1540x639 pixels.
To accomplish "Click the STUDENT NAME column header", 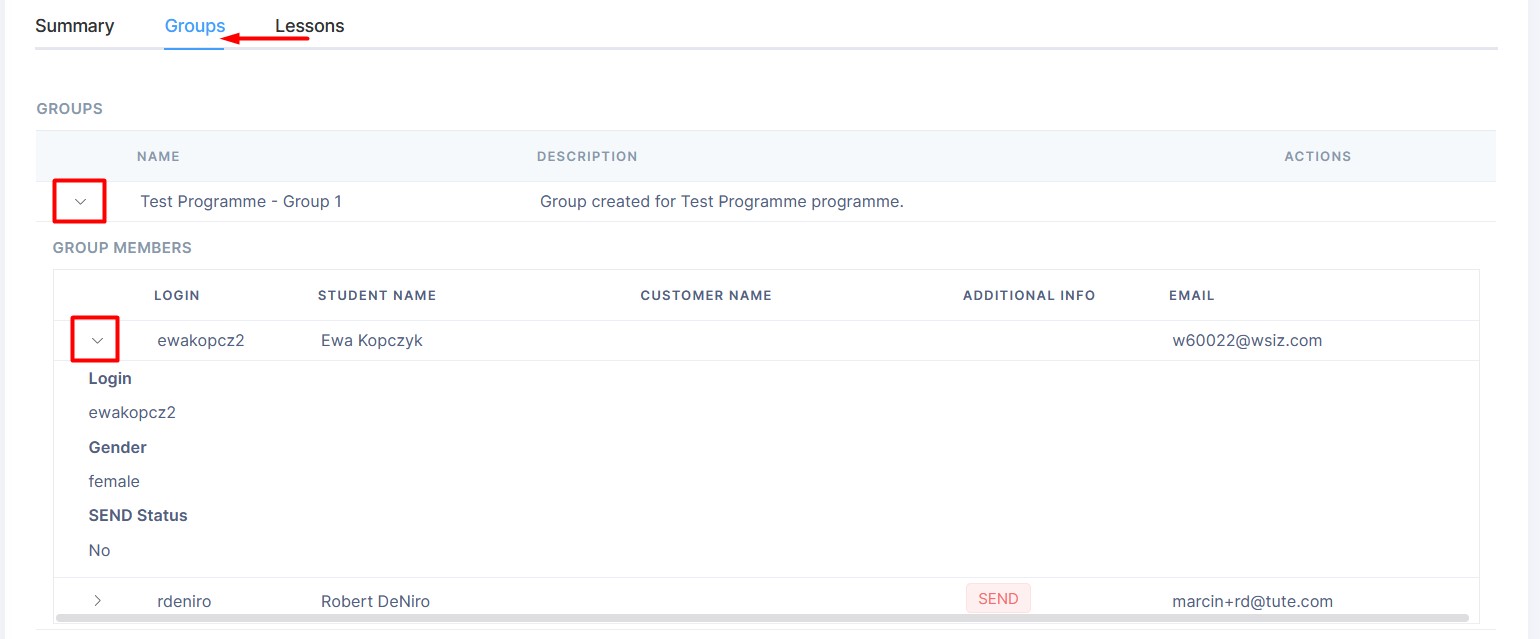I will tap(377, 296).
